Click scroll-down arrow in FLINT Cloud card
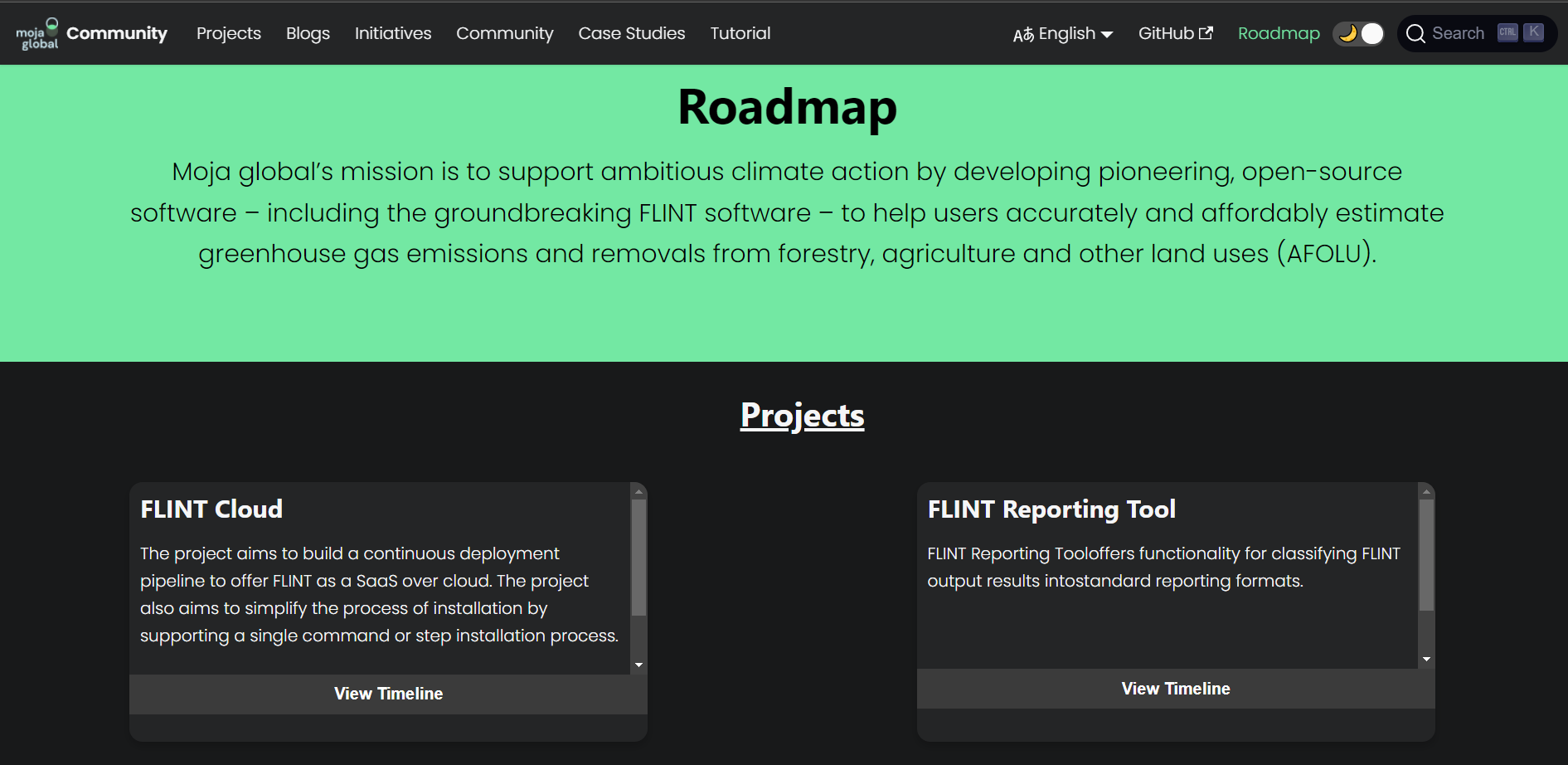The height and width of the screenshot is (765, 1568). point(638,665)
